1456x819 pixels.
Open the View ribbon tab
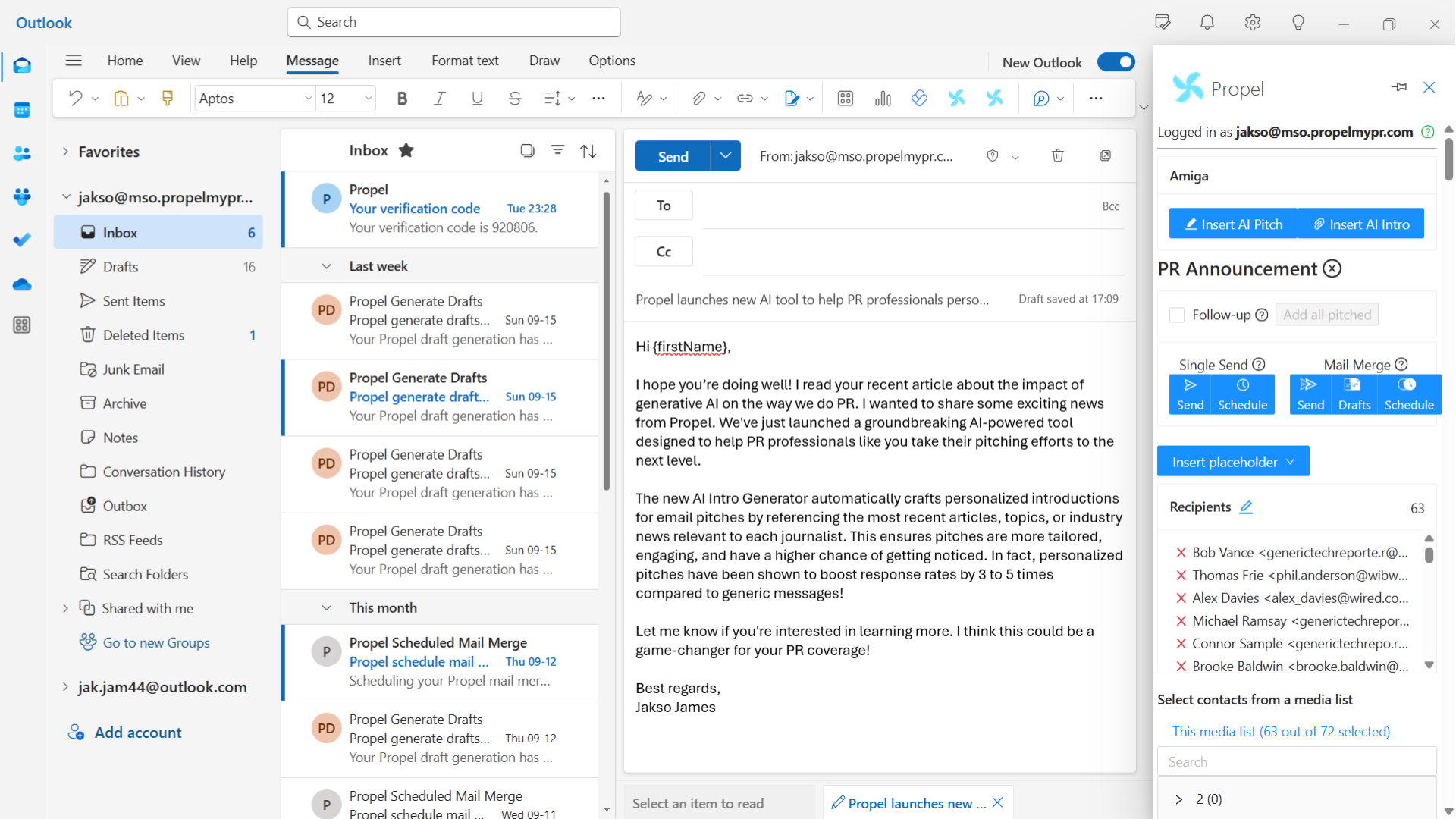[x=186, y=61]
